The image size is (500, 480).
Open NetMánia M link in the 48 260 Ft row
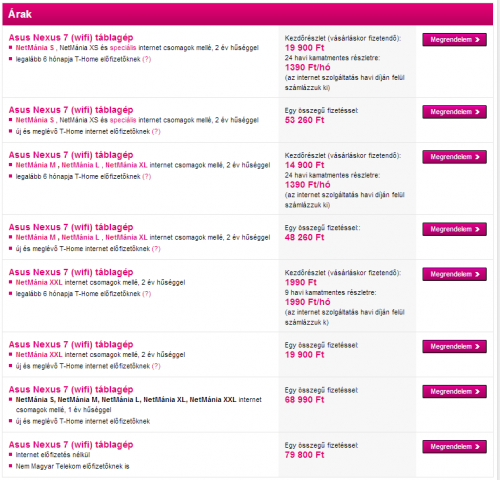click(x=36, y=237)
